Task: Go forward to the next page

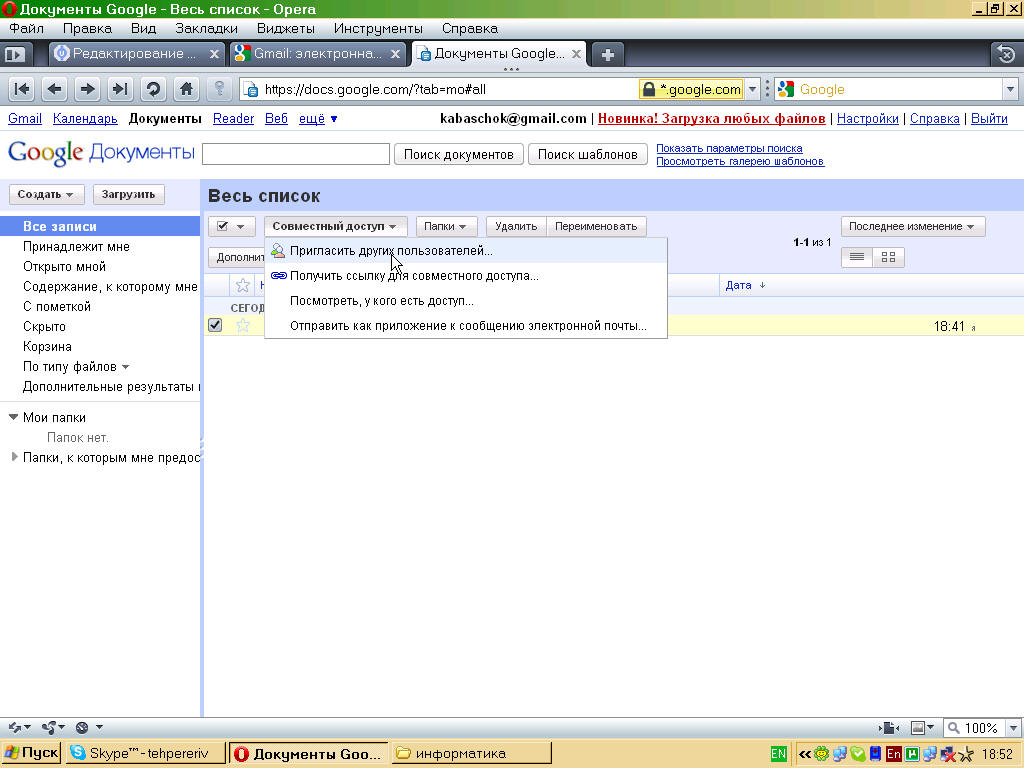Action: pos(88,89)
